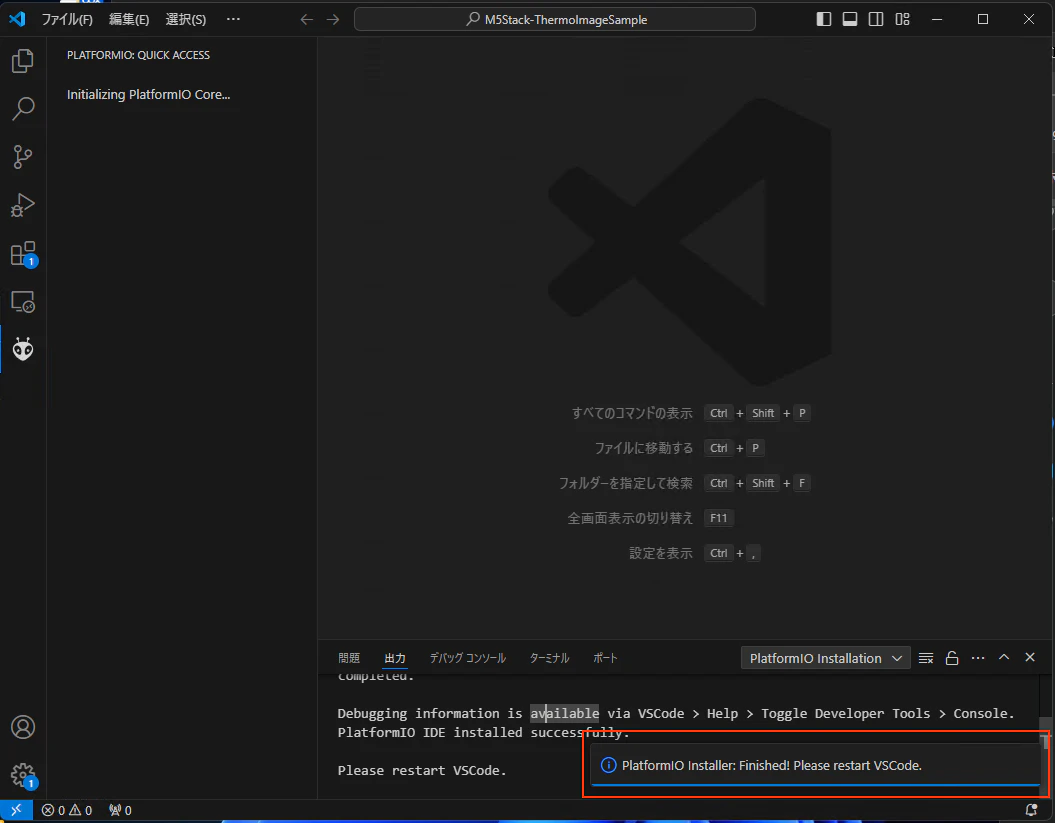The image size is (1055, 823).
Task: Close the bottom panel
Action: pyautogui.click(x=1030, y=657)
